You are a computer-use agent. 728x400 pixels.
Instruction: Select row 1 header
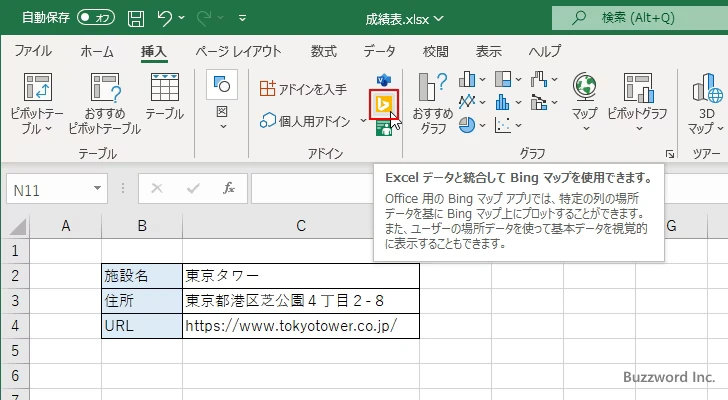pos(15,251)
